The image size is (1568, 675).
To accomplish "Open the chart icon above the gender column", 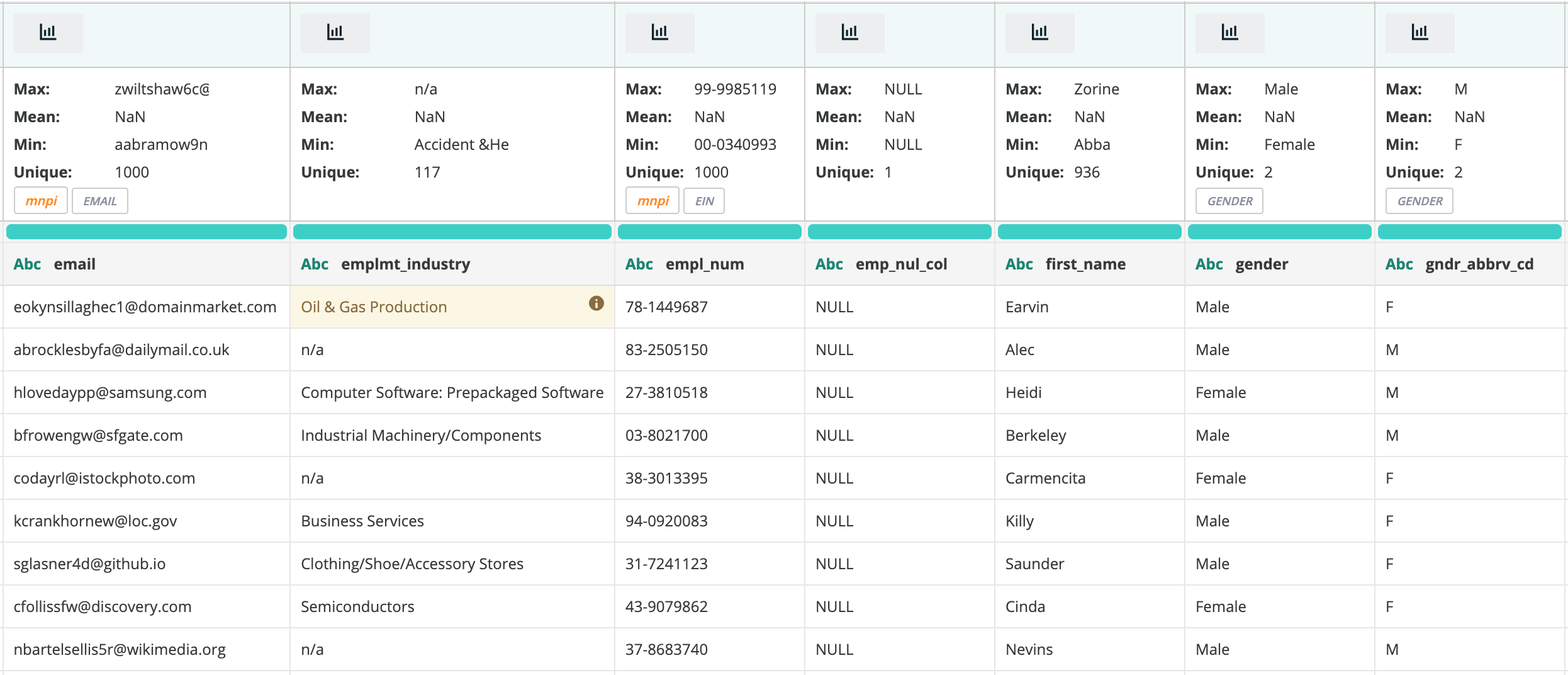I will coord(1229,33).
